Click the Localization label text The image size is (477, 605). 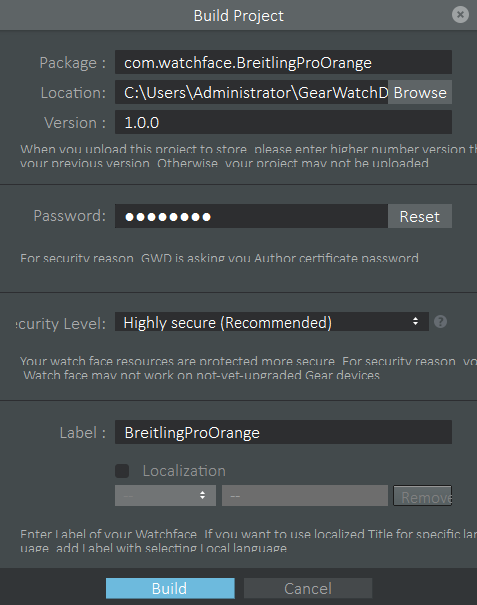[184, 471]
